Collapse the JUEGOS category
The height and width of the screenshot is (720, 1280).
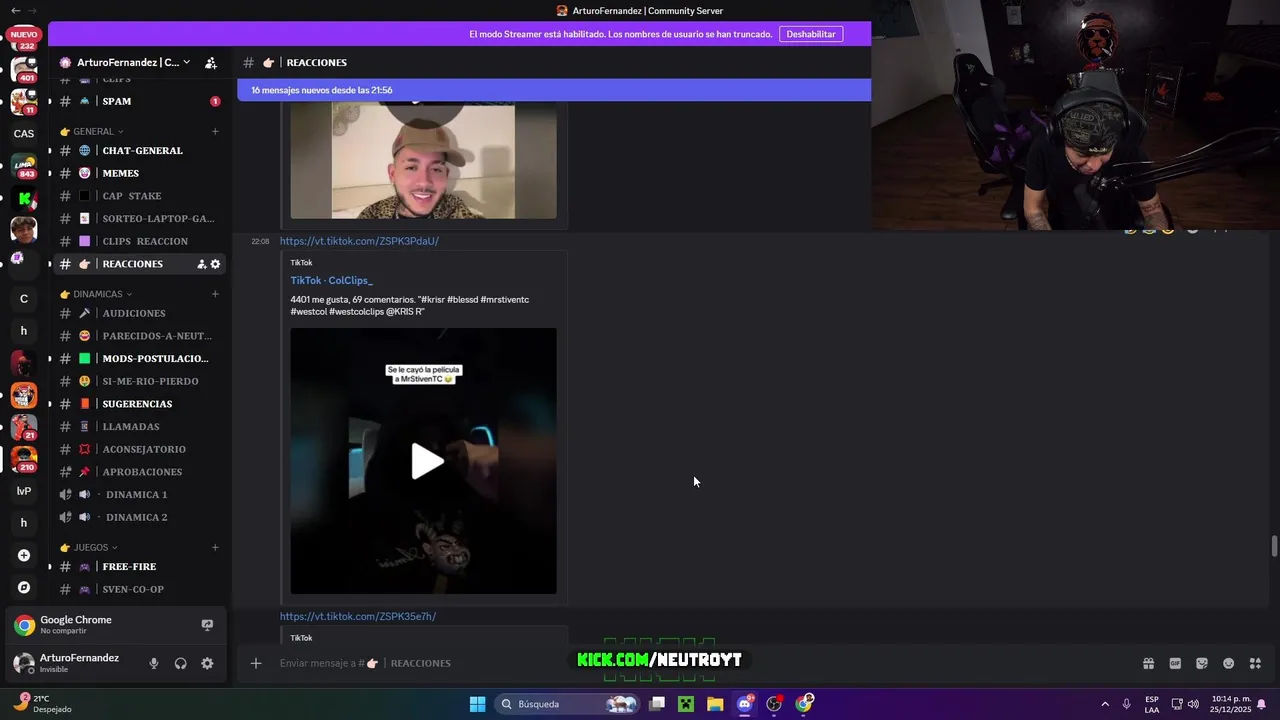(90, 547)
